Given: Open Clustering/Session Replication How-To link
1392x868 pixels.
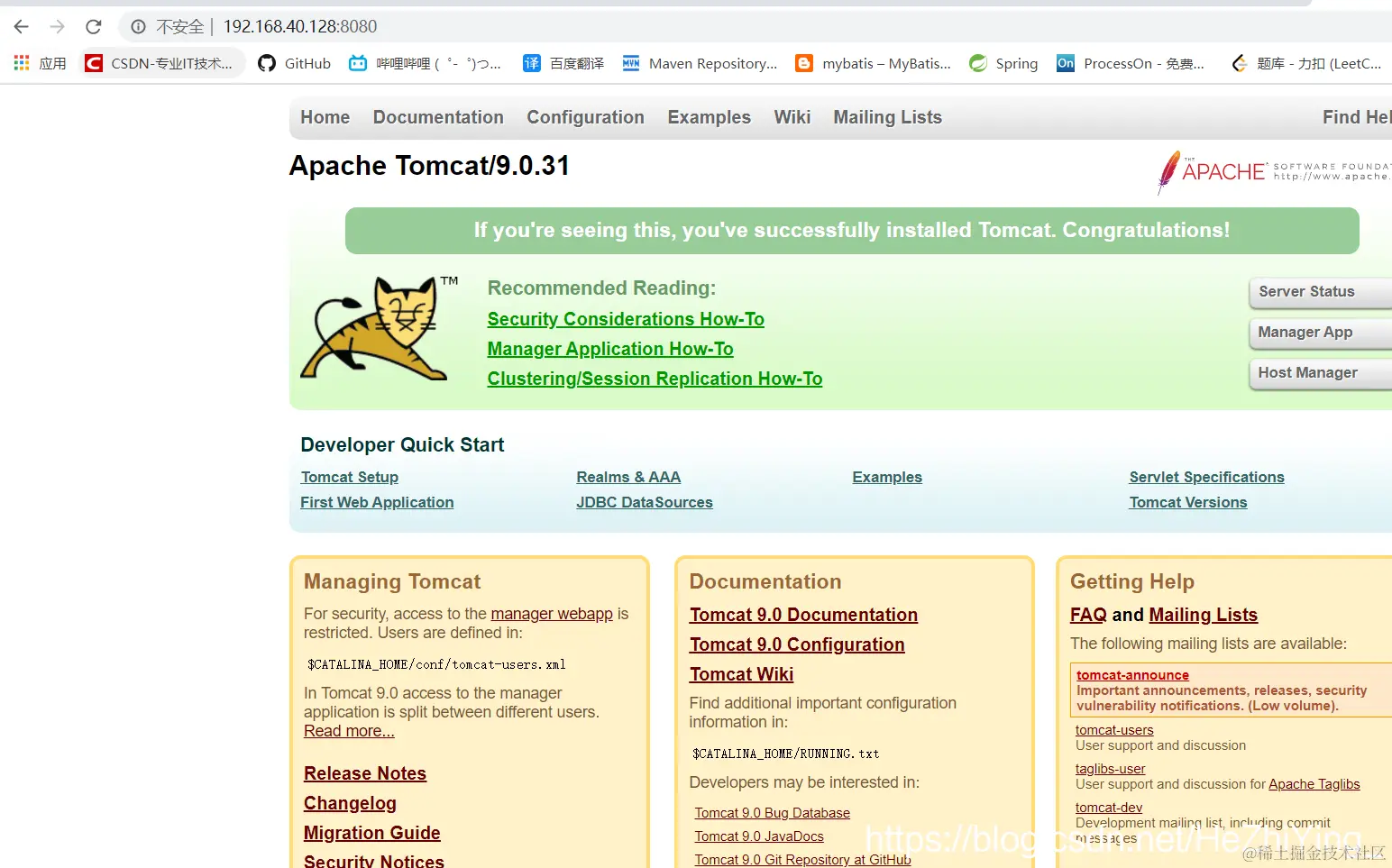Looking at the screenshot, I should pyautogui.click(x=655, y=379).
